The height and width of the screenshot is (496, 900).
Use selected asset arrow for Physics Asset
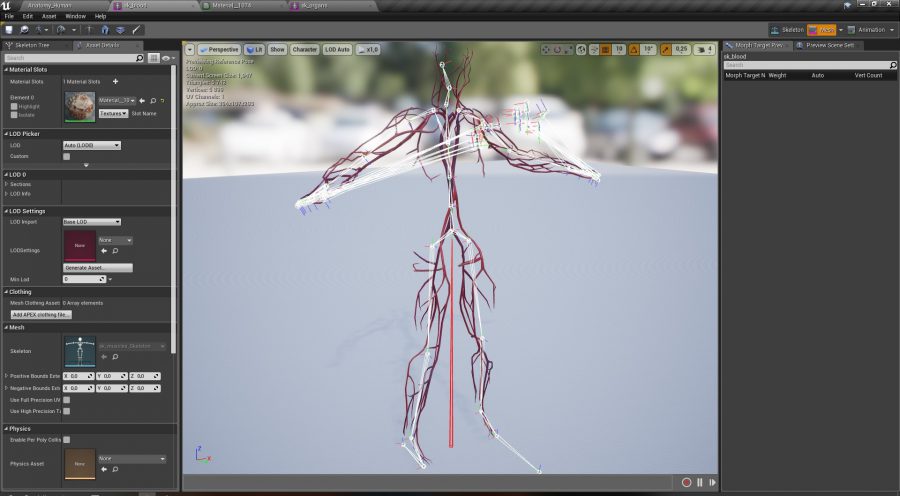pyautogui.click(x=104, y=469)
